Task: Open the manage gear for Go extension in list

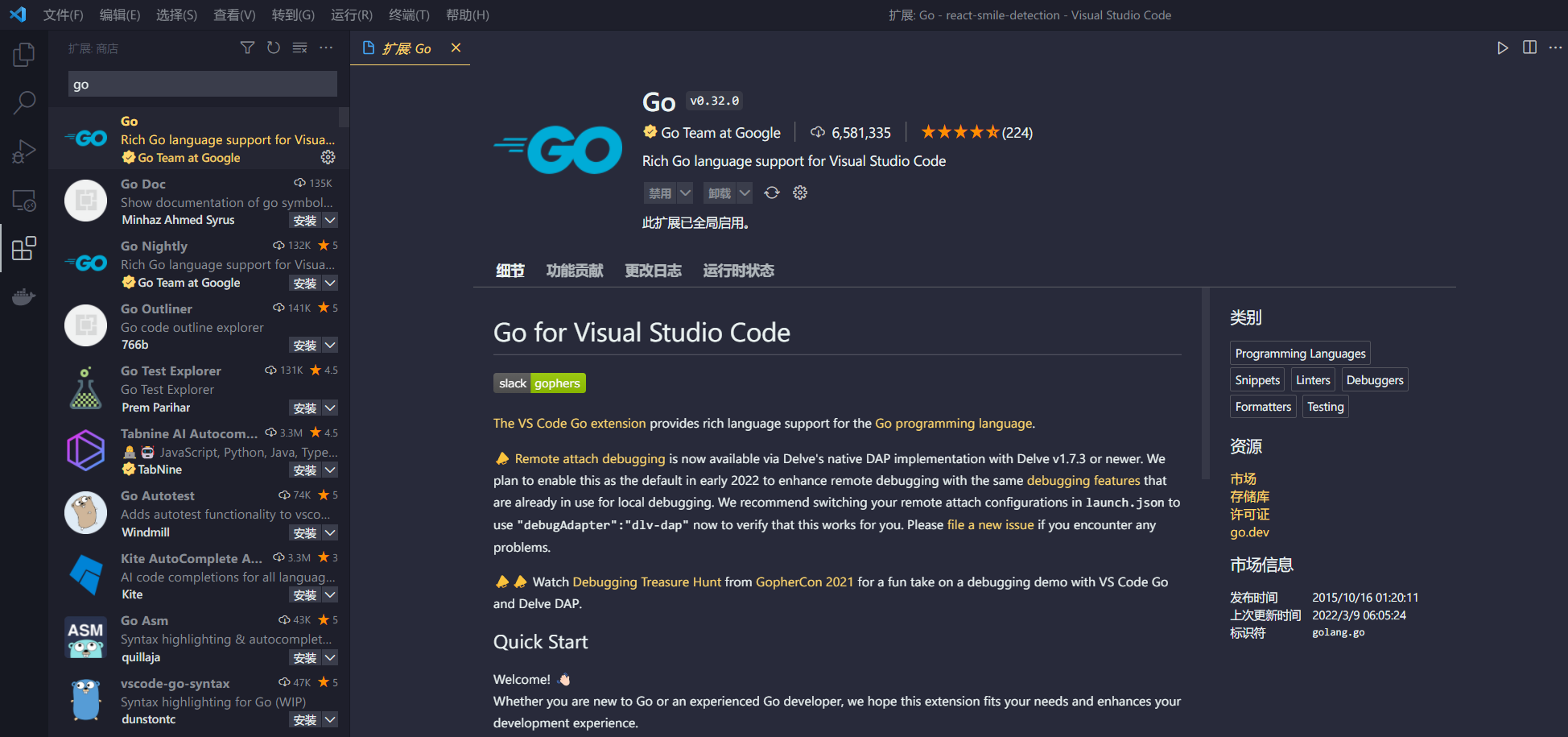Action: (328, 157)
